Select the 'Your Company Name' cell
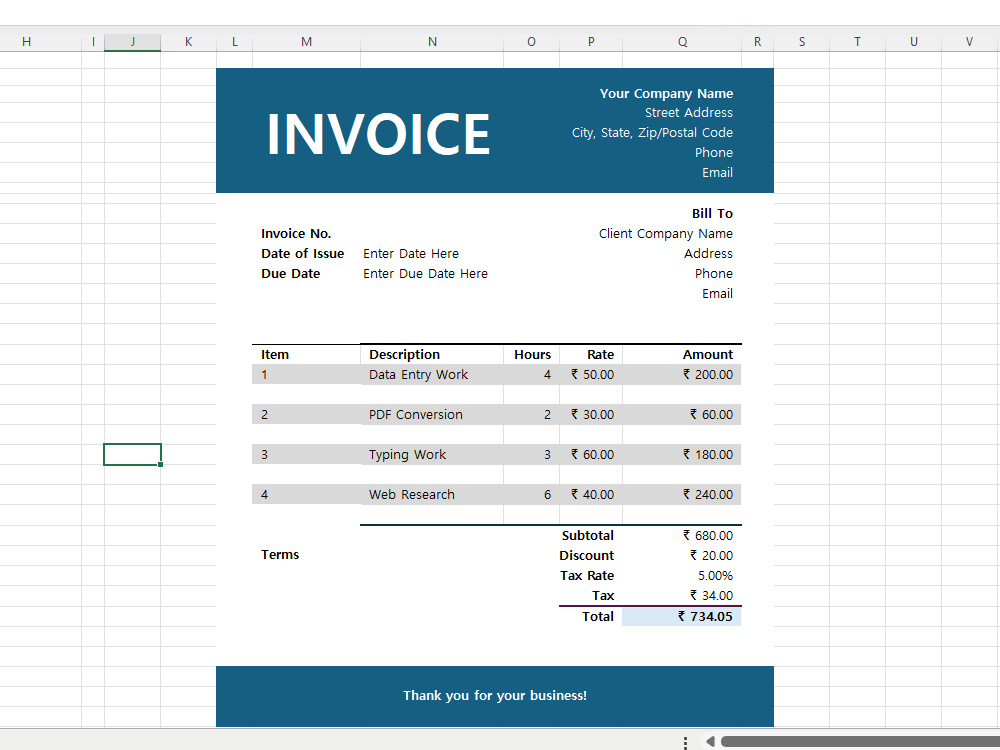The width and height of the screenshot is (1000, 750). 666,93
